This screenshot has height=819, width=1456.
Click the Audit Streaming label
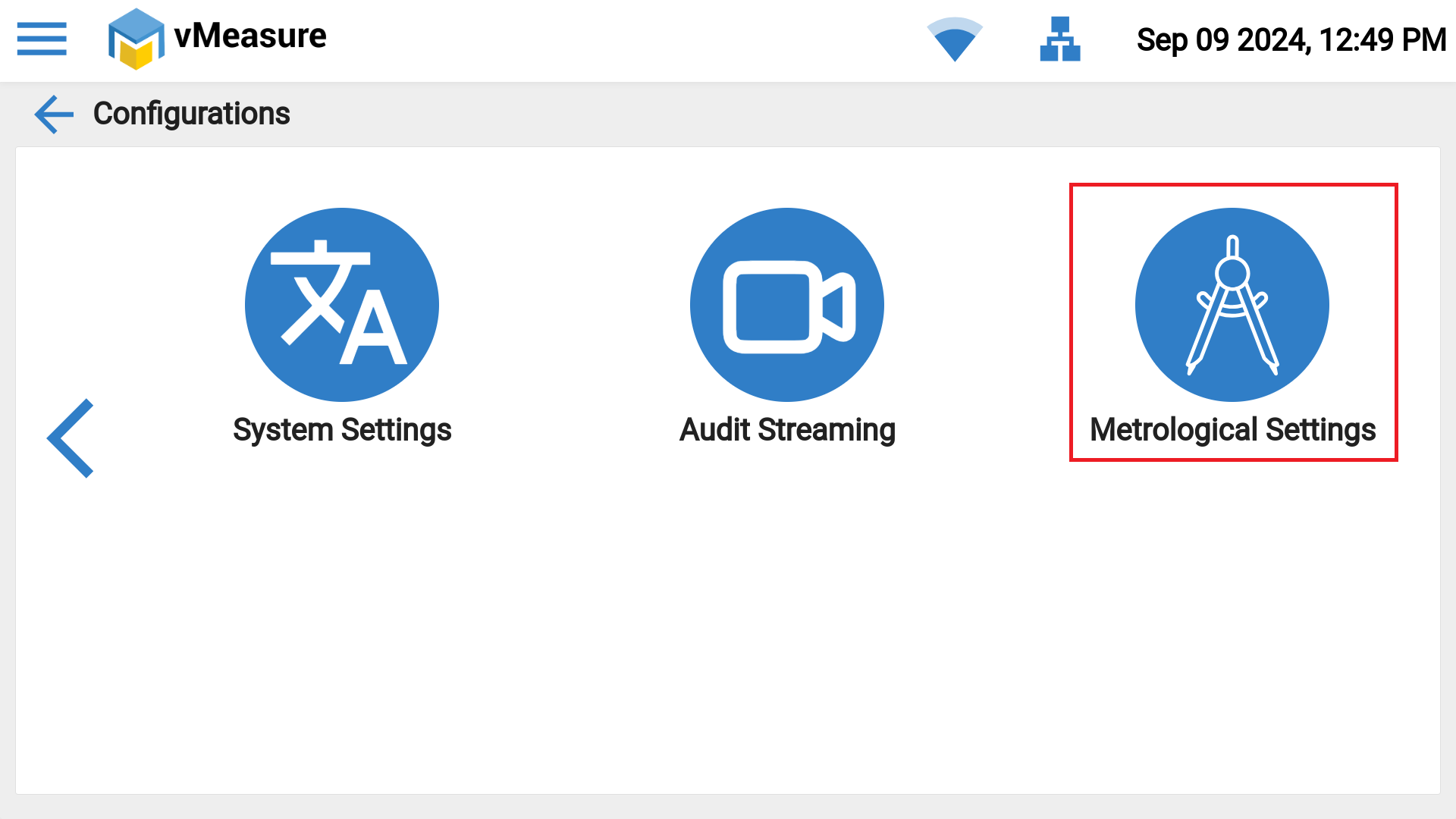pos(787,430)
